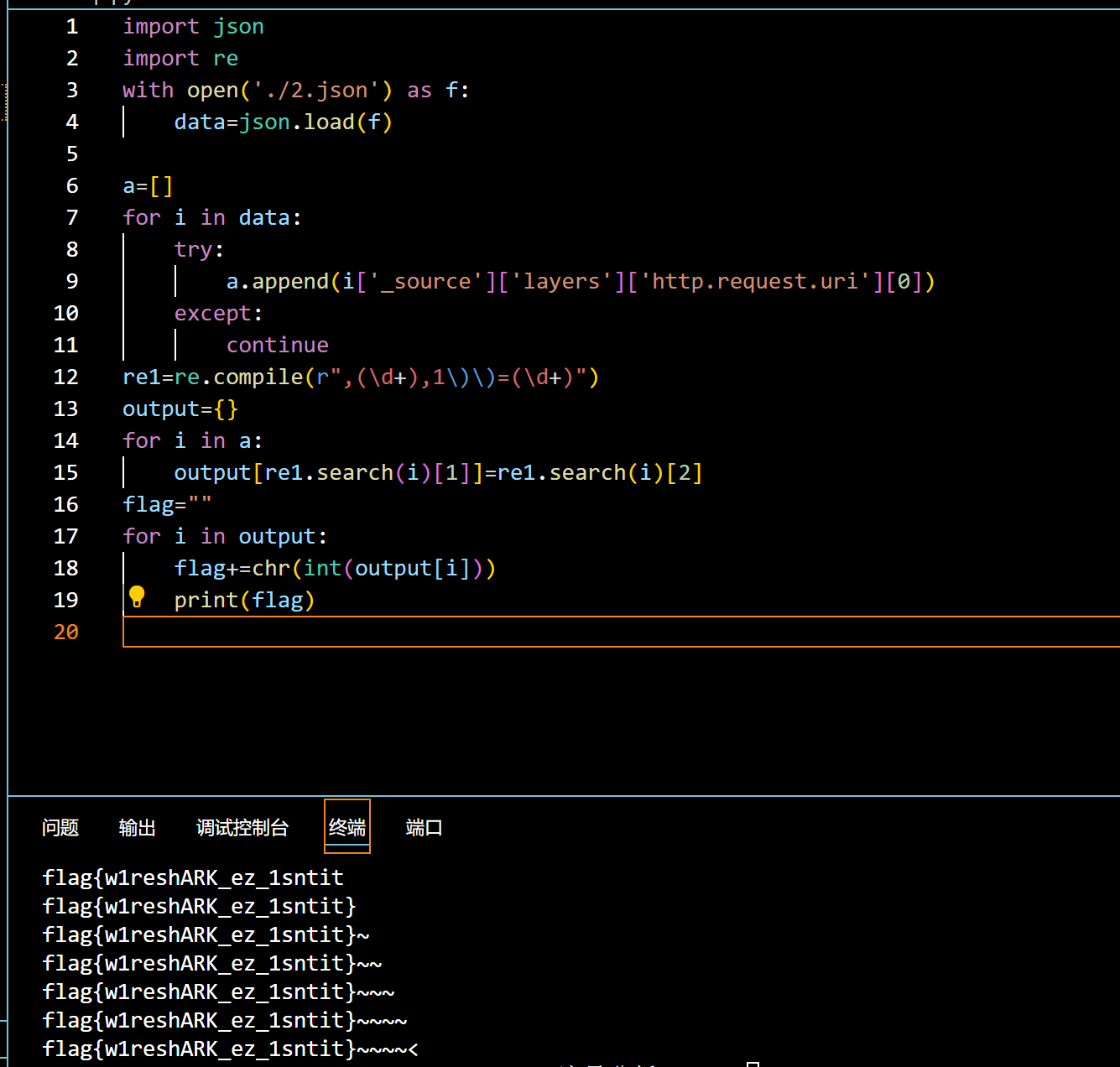Click the 'import json' text on line 1

point(194,27)
